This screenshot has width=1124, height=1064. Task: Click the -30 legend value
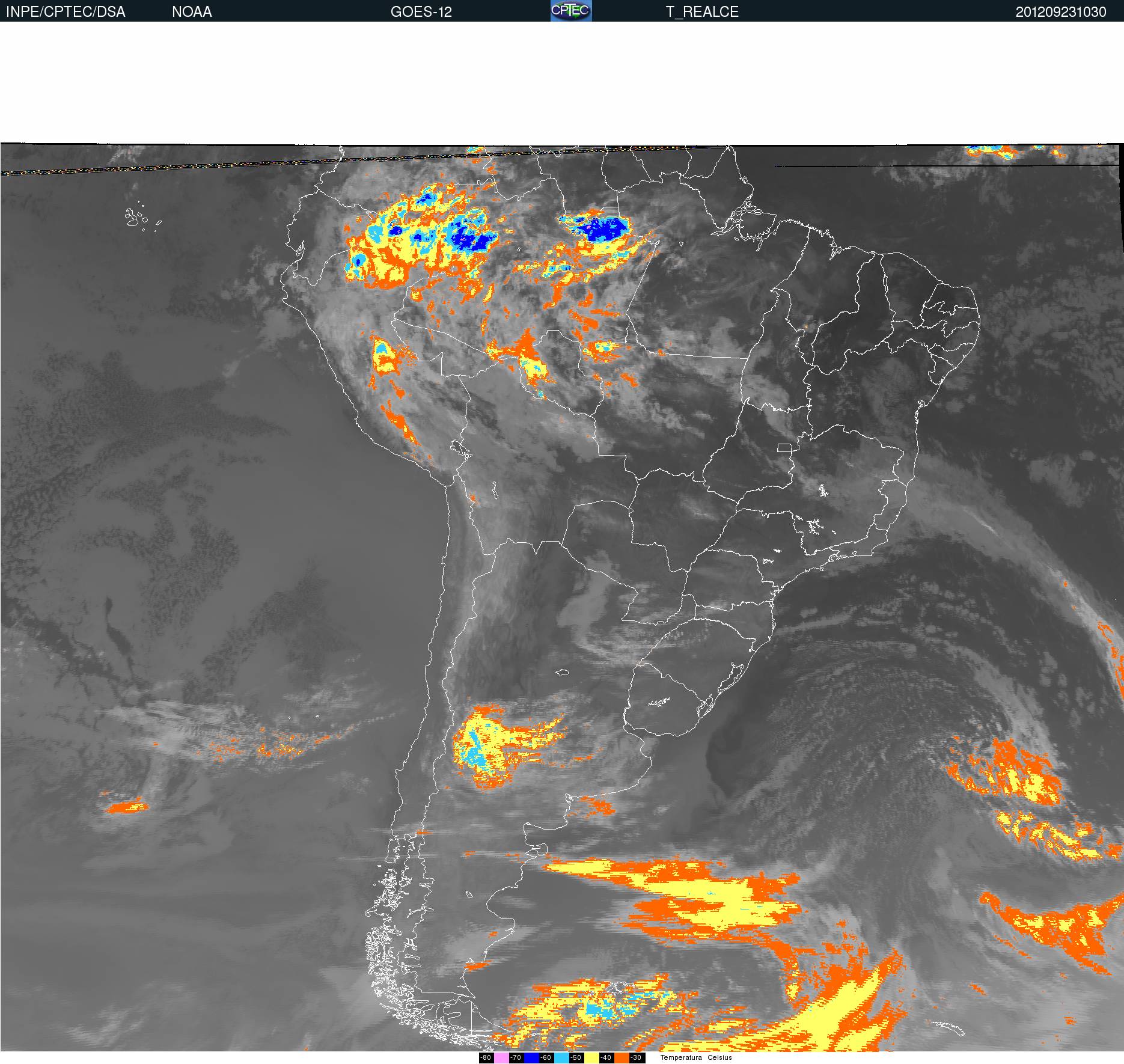point(636,1058)
